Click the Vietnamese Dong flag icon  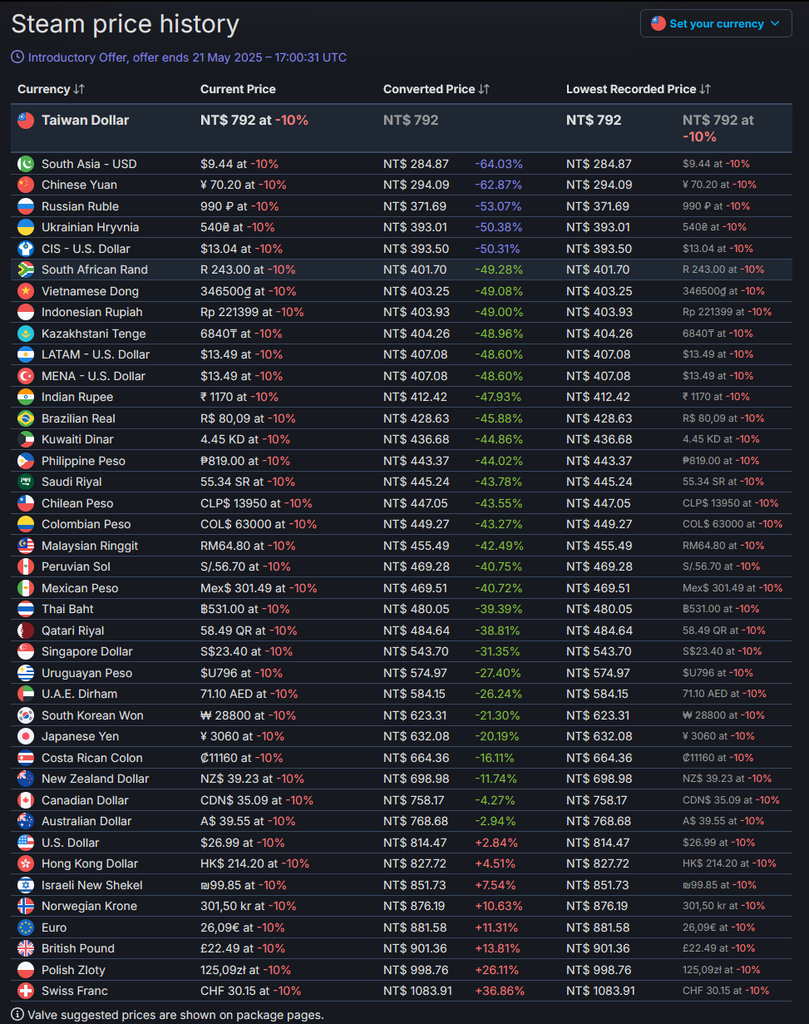coord(25,291)
